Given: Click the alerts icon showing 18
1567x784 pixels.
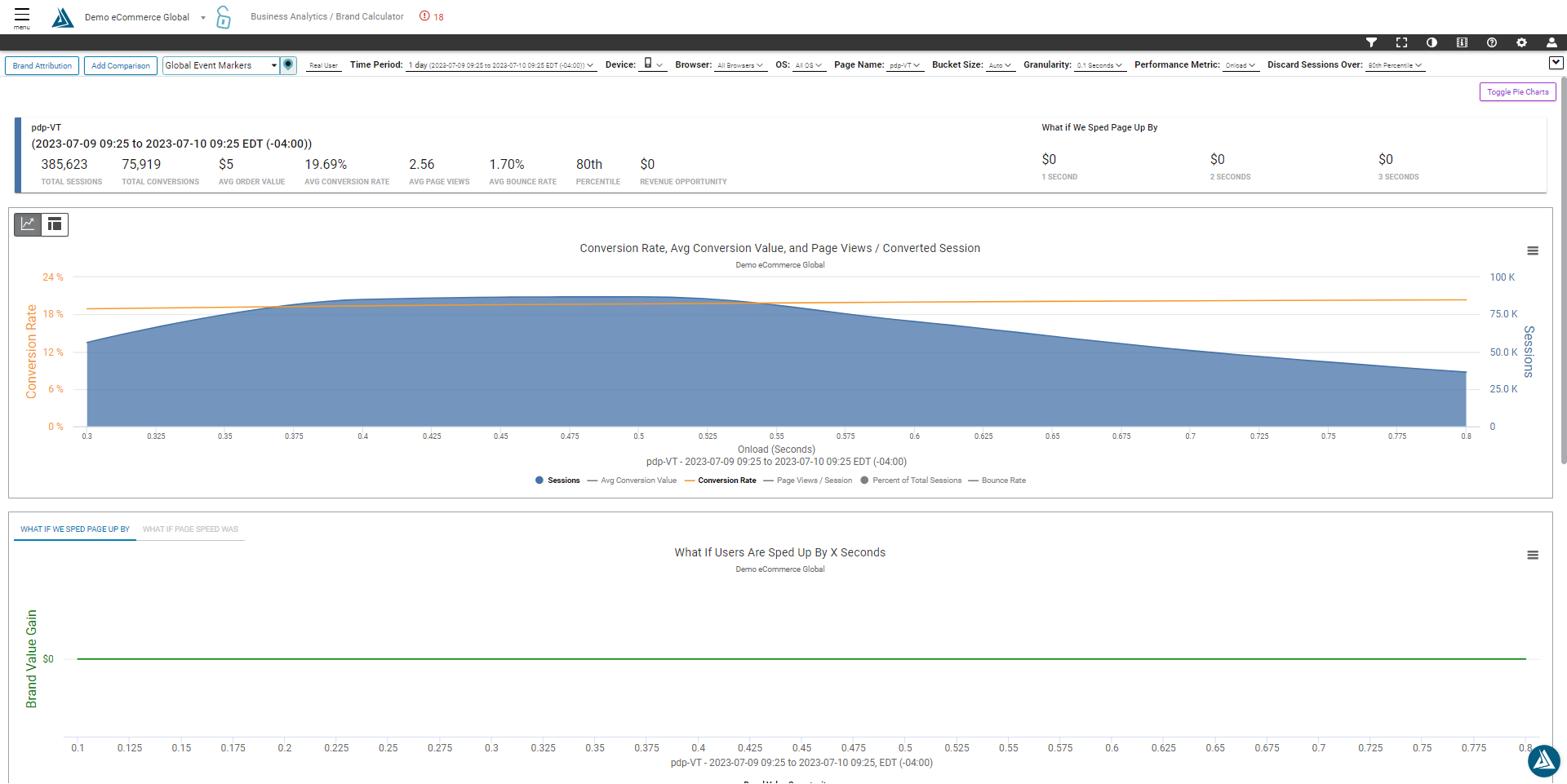Looking at the screenshot, I should point(431,16).
